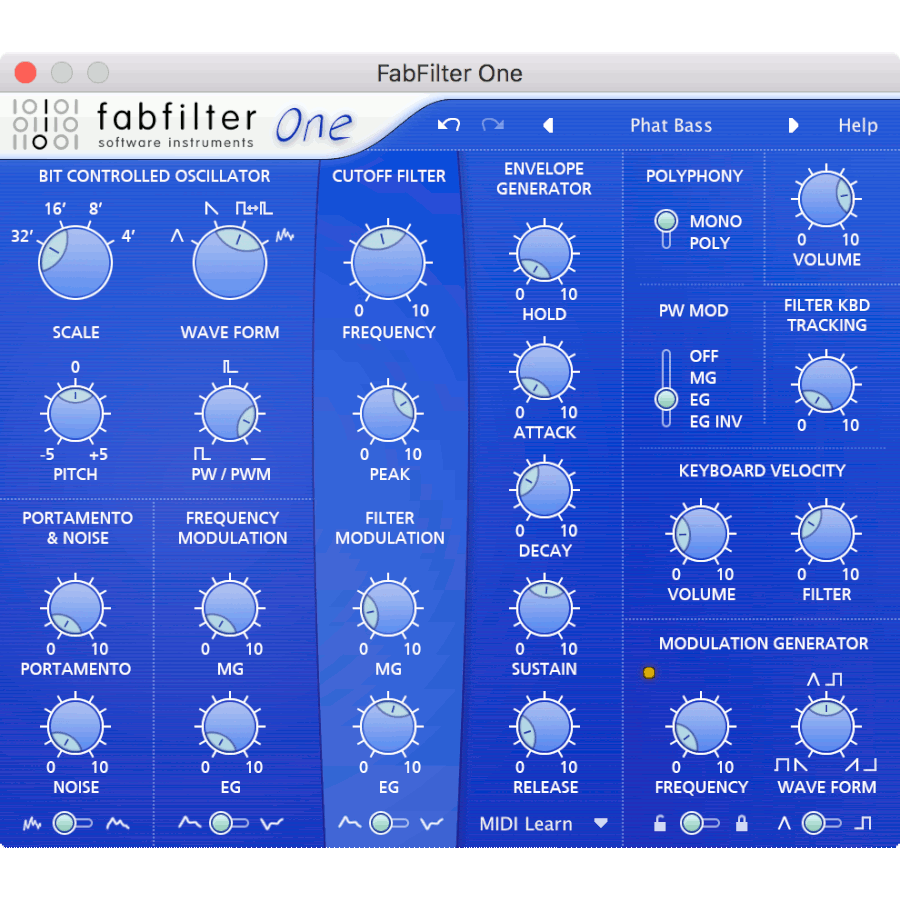Click the undo arrow icon
Viewport: 900px width, 900px height.
click(x=448, y=125)
